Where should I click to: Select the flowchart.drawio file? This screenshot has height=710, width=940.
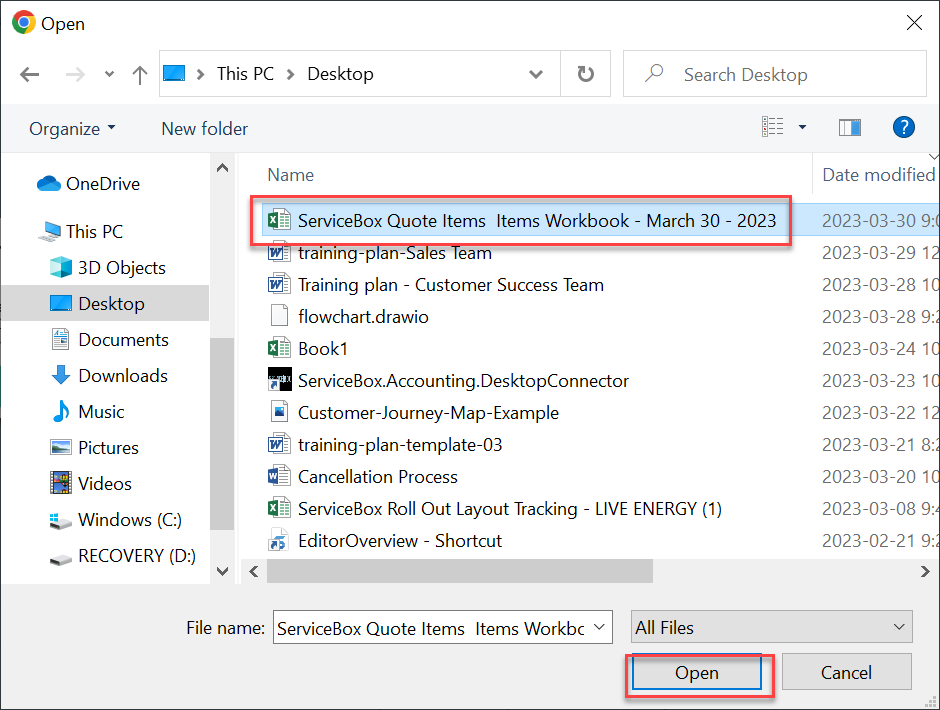point(363,317)
